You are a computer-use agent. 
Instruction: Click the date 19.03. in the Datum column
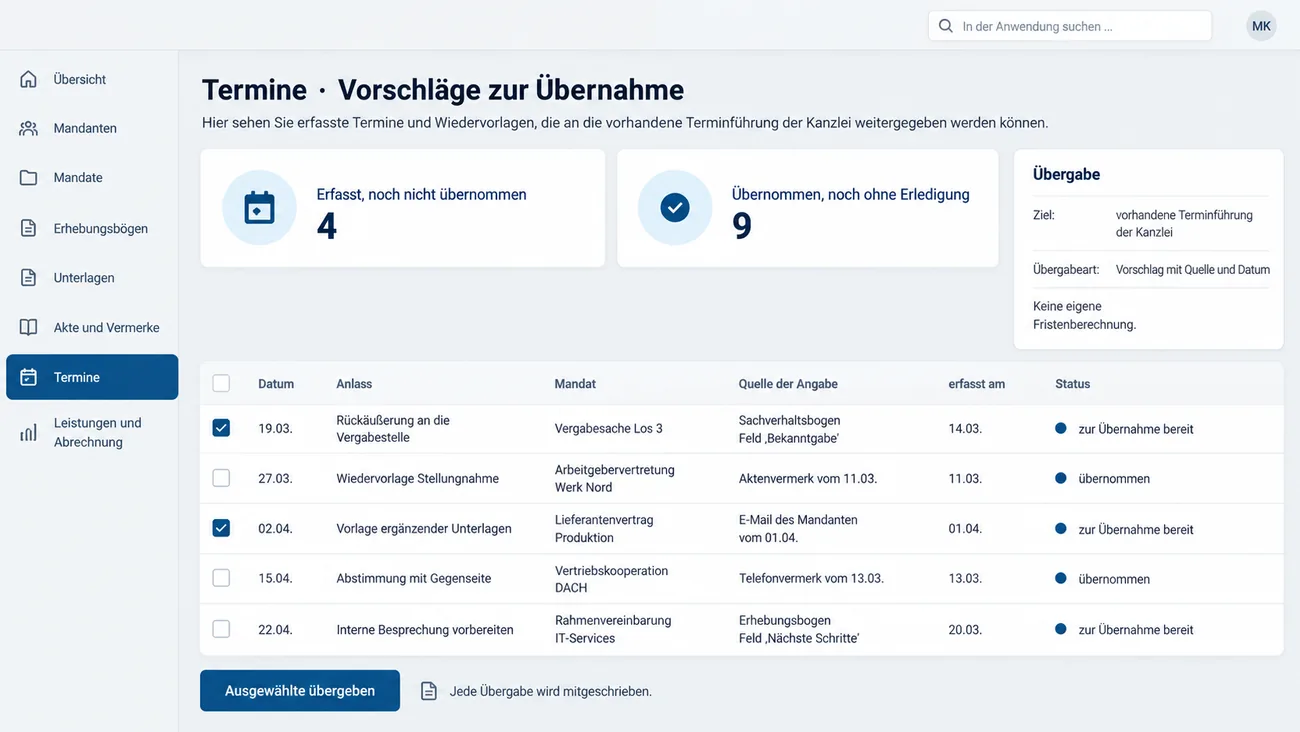click(x=275, y=429)
